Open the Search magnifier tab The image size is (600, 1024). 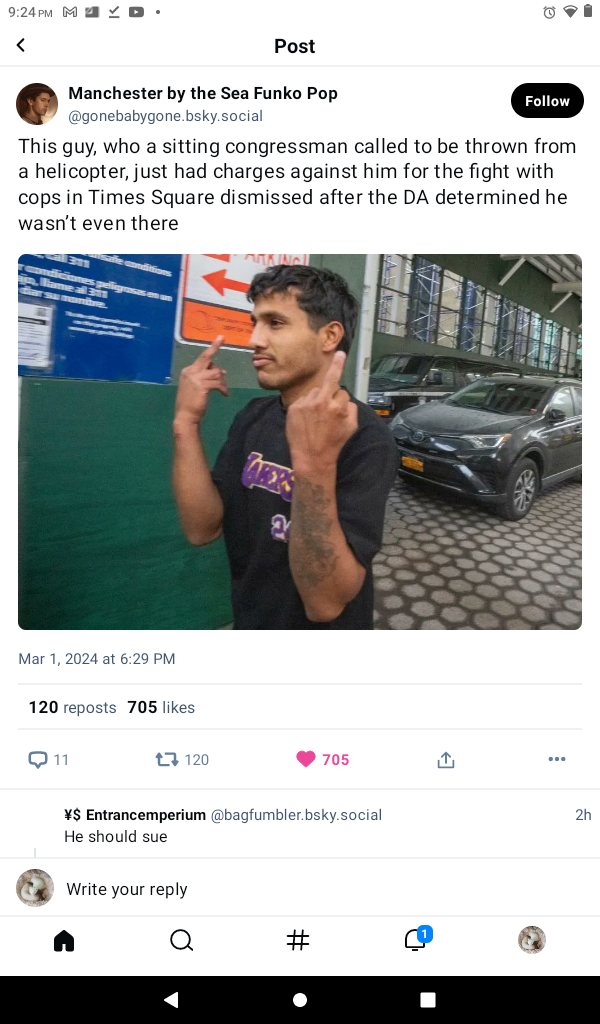[x=181, y=940]
